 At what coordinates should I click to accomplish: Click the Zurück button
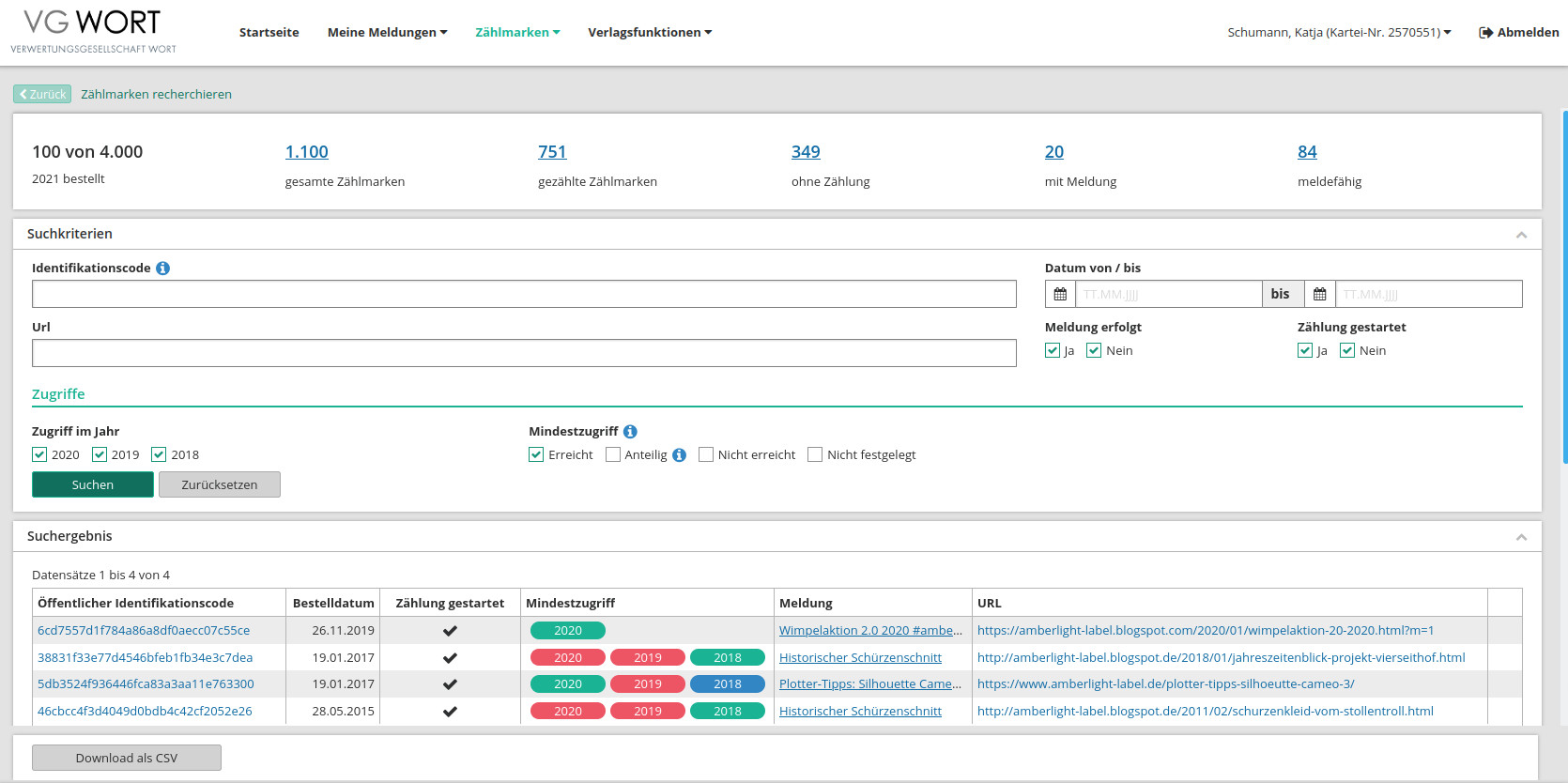42,94
